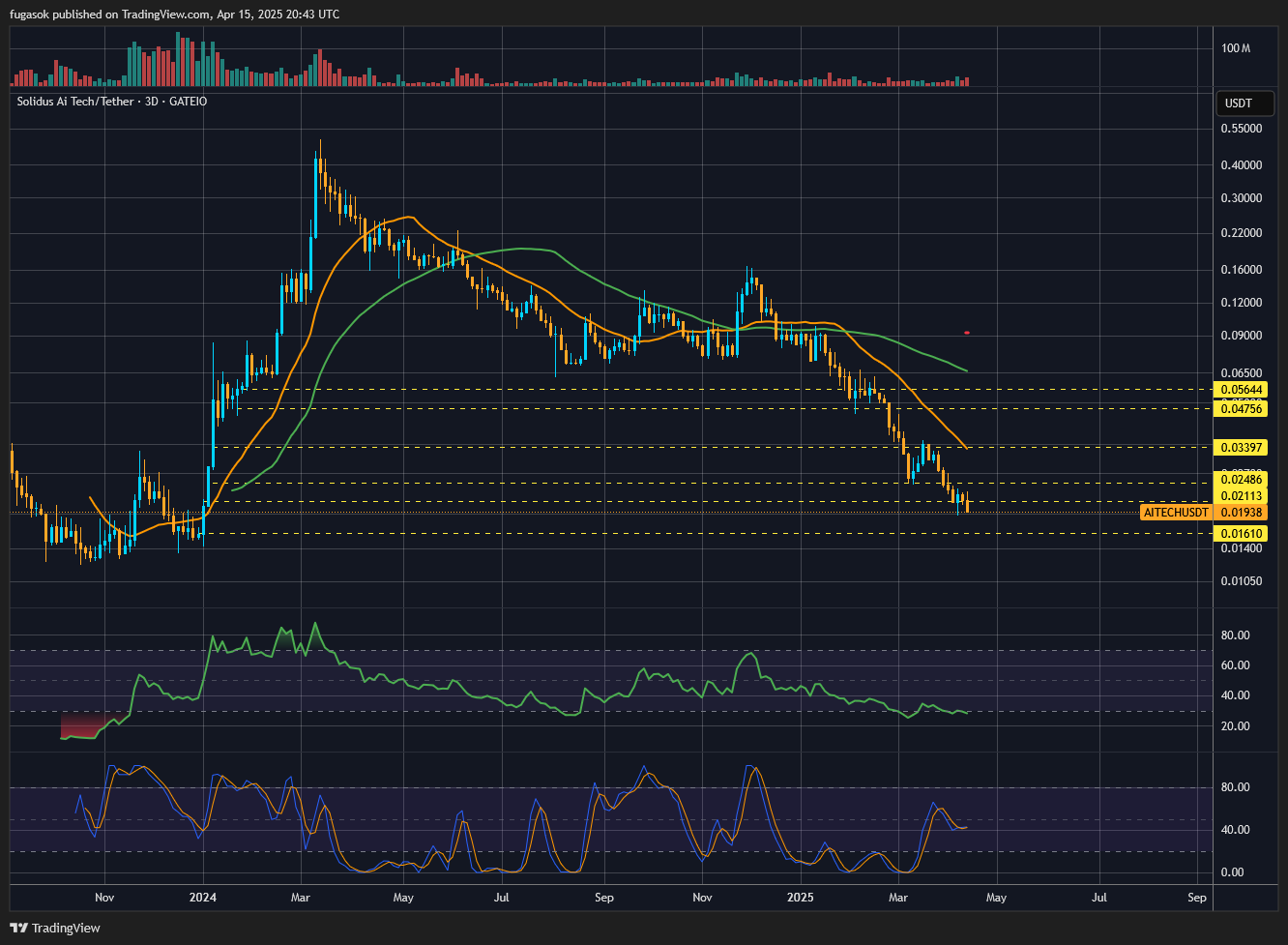1288x945 pixels.
Task: Select the 0.03397 yellow level label
Action: [1241, 447]
